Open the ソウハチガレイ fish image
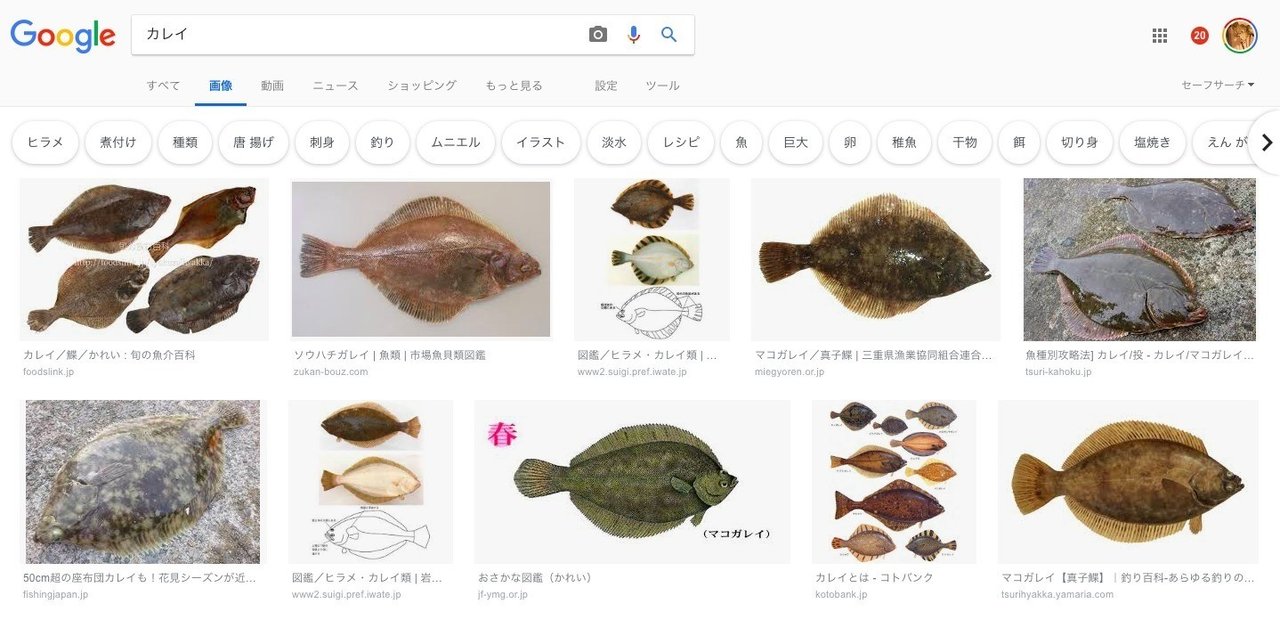 coord(421,260)
